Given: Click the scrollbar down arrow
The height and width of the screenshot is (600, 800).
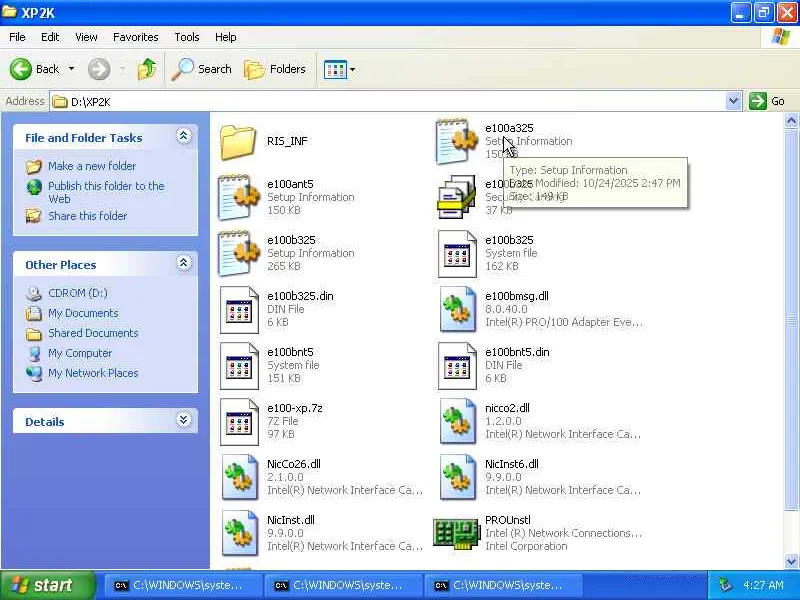Looking at the screenshot, I should coord(791,561).
